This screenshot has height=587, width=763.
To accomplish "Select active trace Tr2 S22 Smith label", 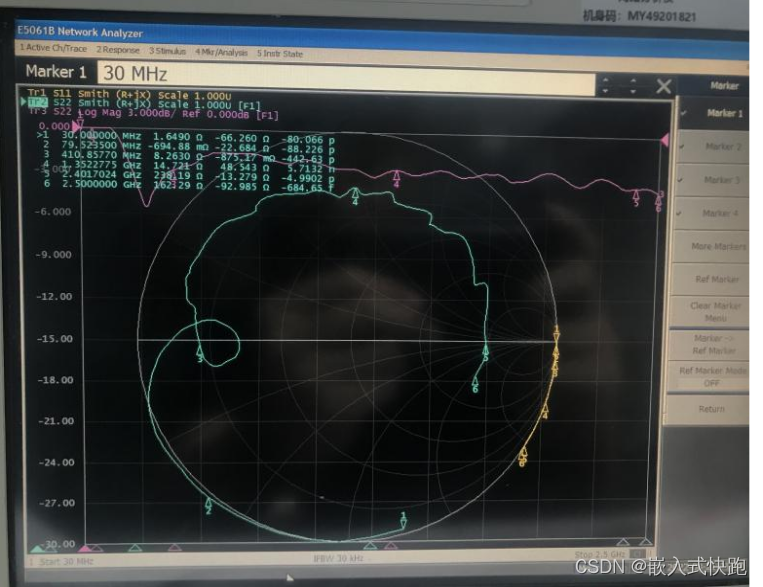I will click(144, 104).
